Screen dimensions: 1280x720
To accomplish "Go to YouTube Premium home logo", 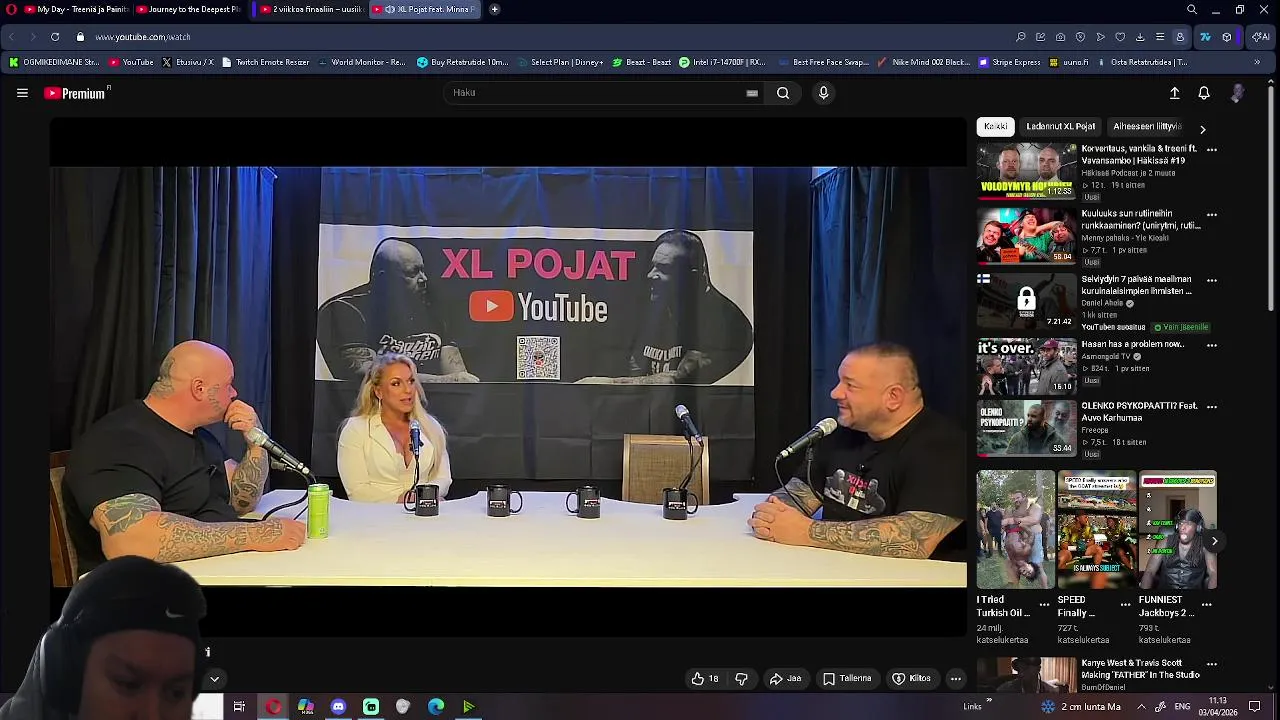I will click(x=76, y=93).
